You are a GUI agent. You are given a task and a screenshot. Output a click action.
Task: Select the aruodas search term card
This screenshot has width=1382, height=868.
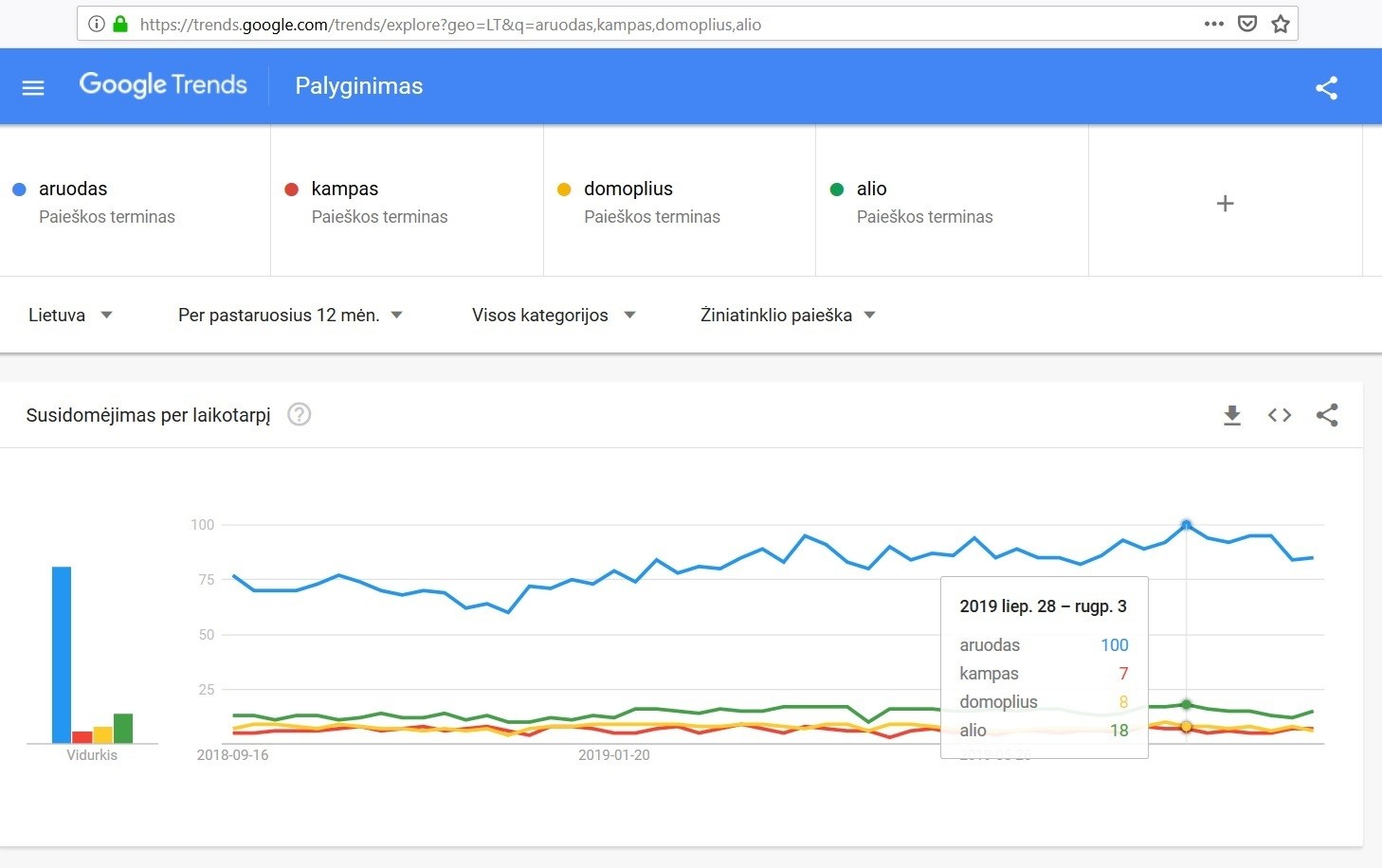pos(136,202)
